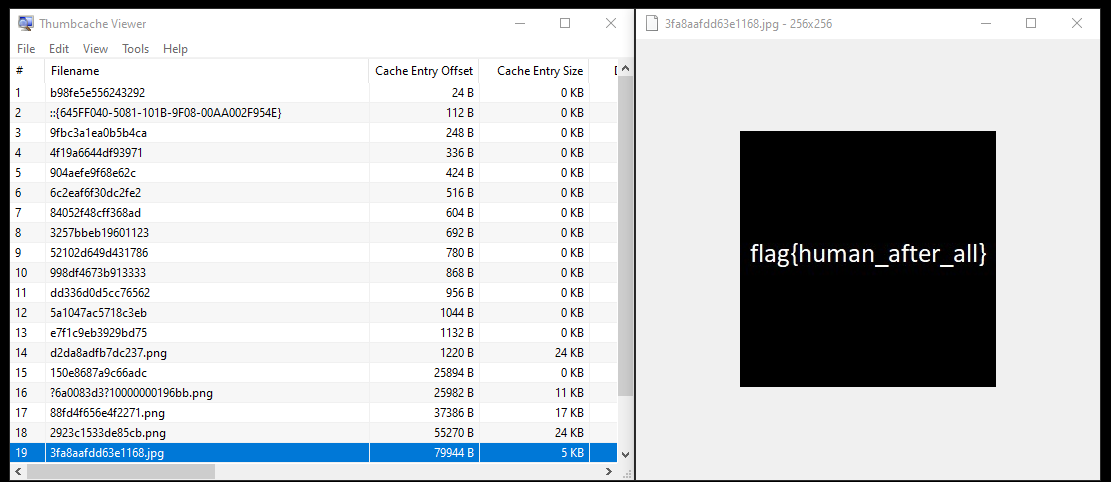1111x482 pixels.
Task: Minimize the Thumbcache Viewer window
Action: [x=519, y=23]
